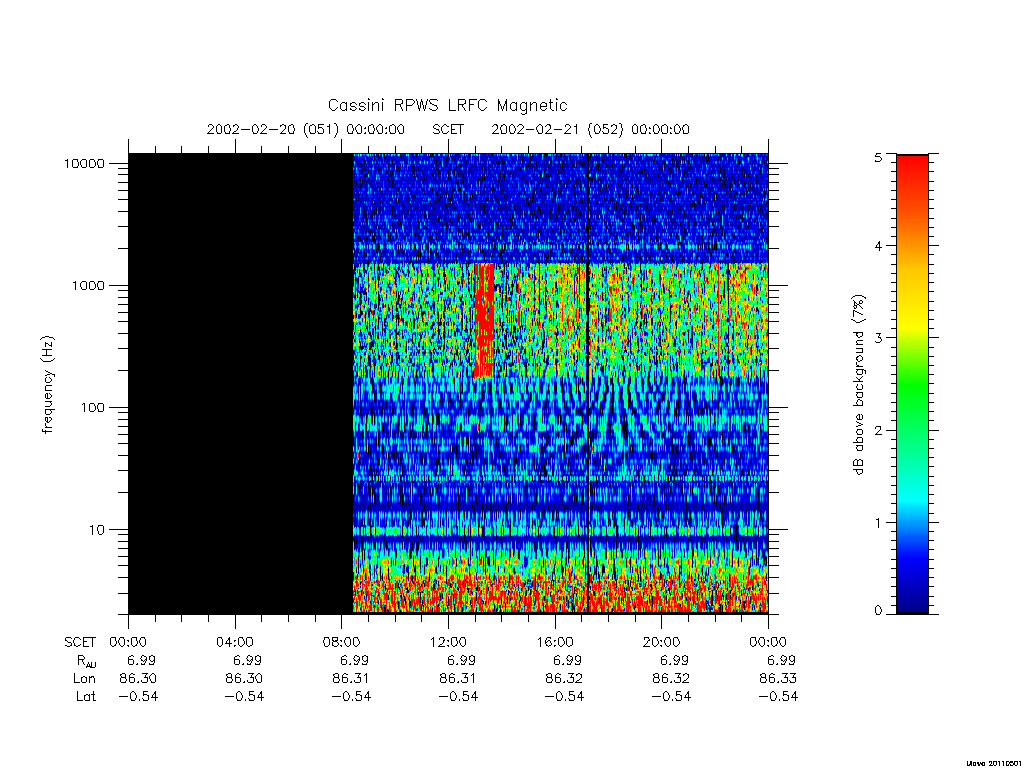Click the green middle section of the color bar
The height and width of the screenshot is (768, 1024).
(x=912, y=385)
